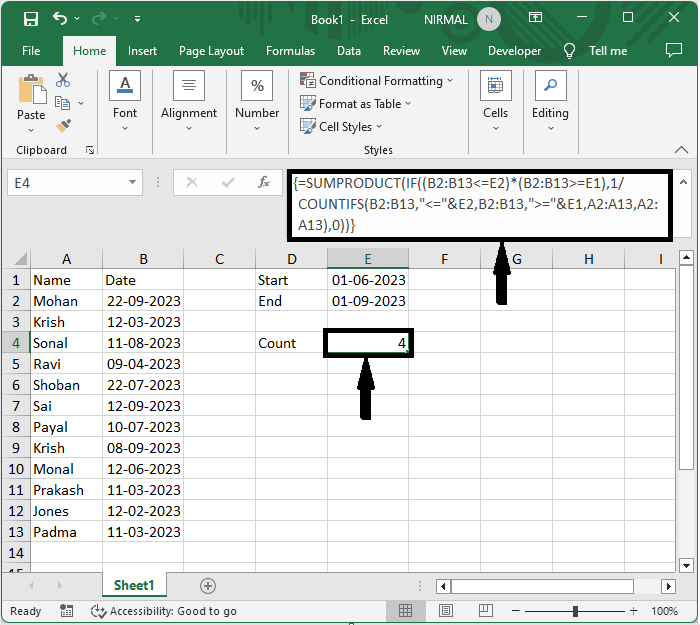
Task: Click the Redo arrow icon
Action: pyautogui.click(x=99, y=18)
